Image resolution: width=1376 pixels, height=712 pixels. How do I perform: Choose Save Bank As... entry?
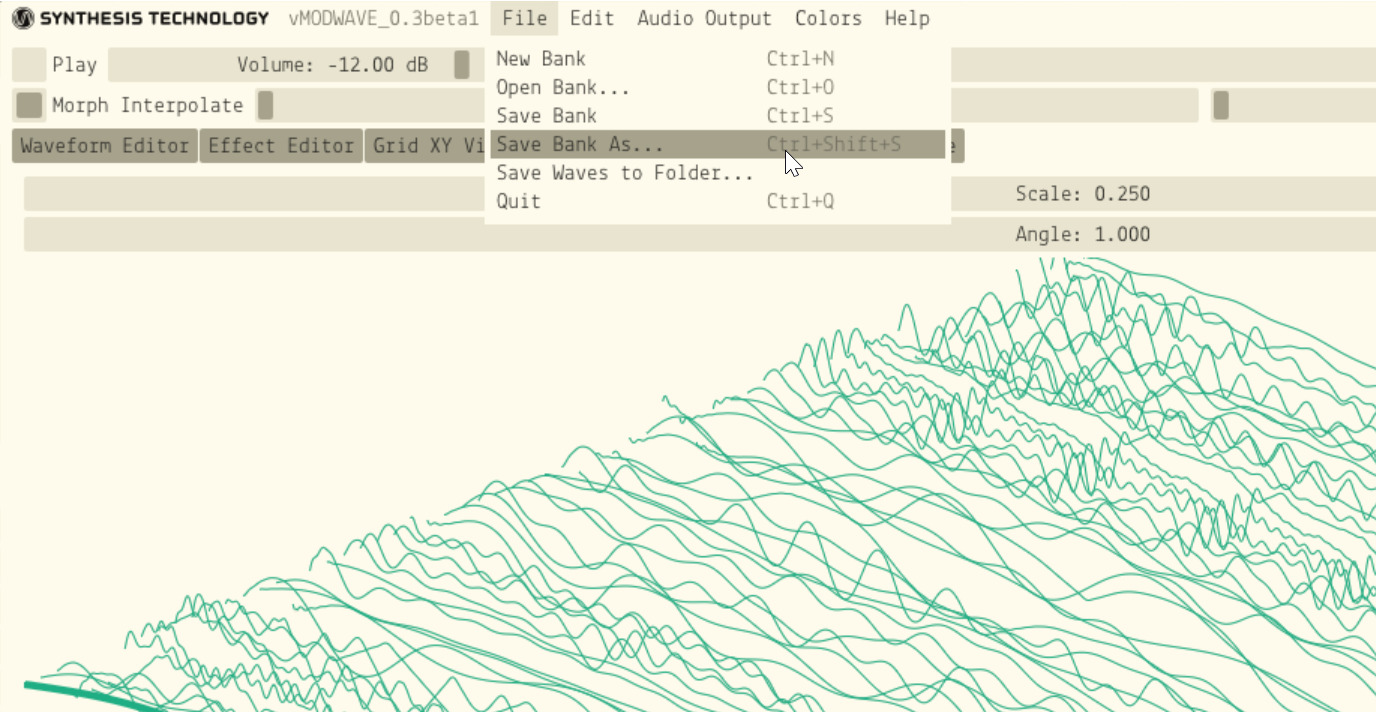718,145
